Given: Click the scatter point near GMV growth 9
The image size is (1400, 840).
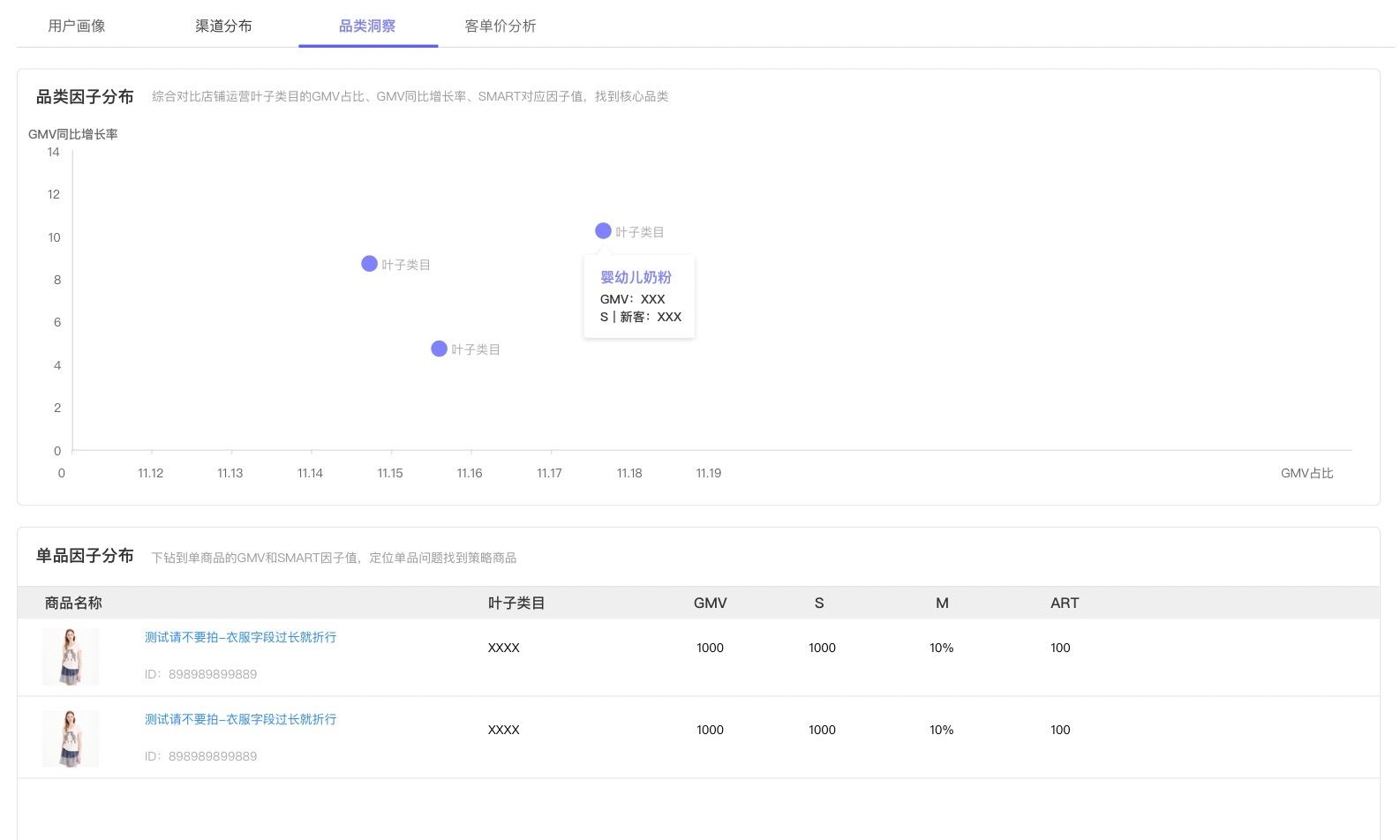Looking at the screenshot, I should pyautogui.click(x=369, y=263).
